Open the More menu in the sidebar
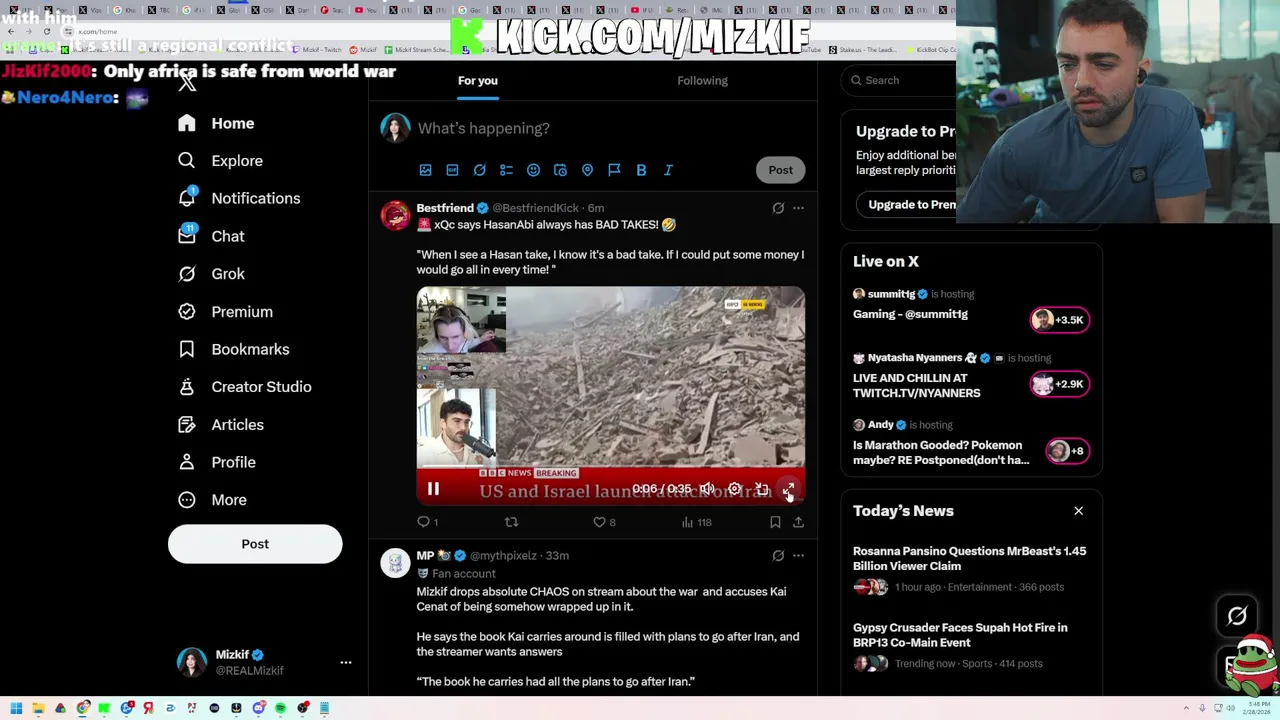 click(211, 500)
